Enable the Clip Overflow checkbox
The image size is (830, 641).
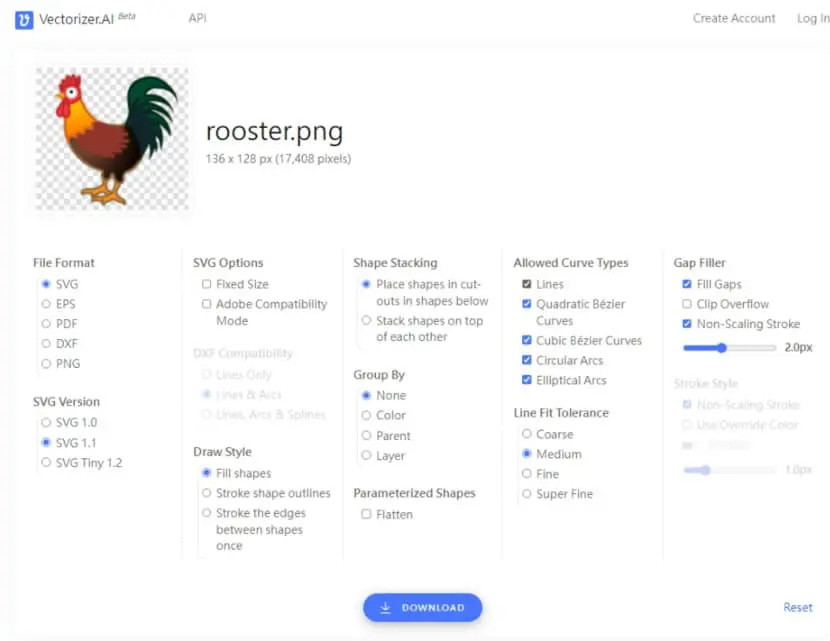tap(687, 304)
